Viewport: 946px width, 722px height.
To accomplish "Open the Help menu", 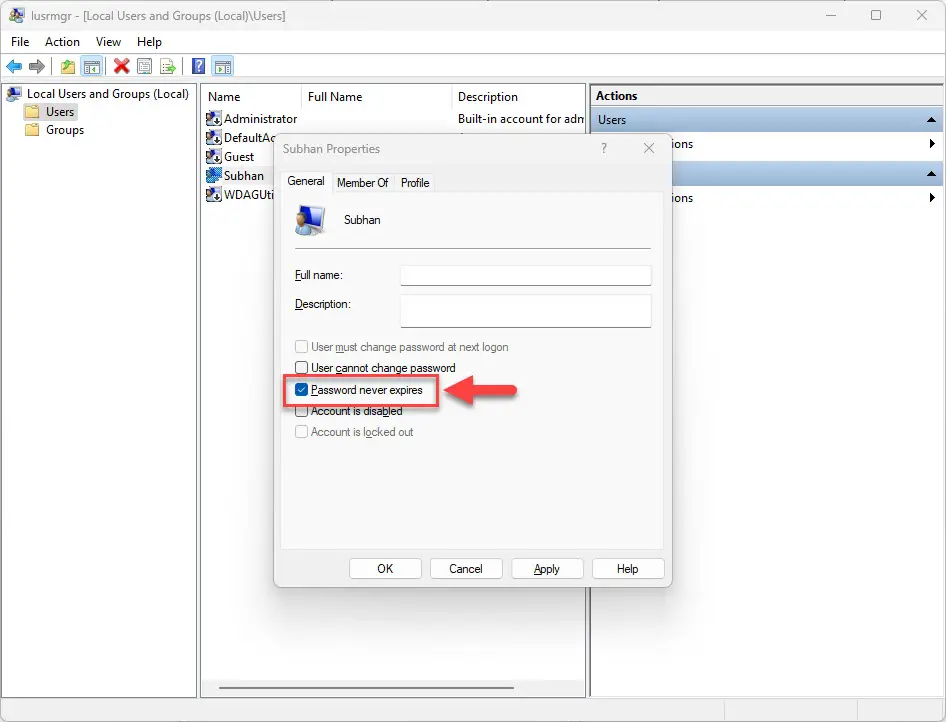I will pos(149,42).
